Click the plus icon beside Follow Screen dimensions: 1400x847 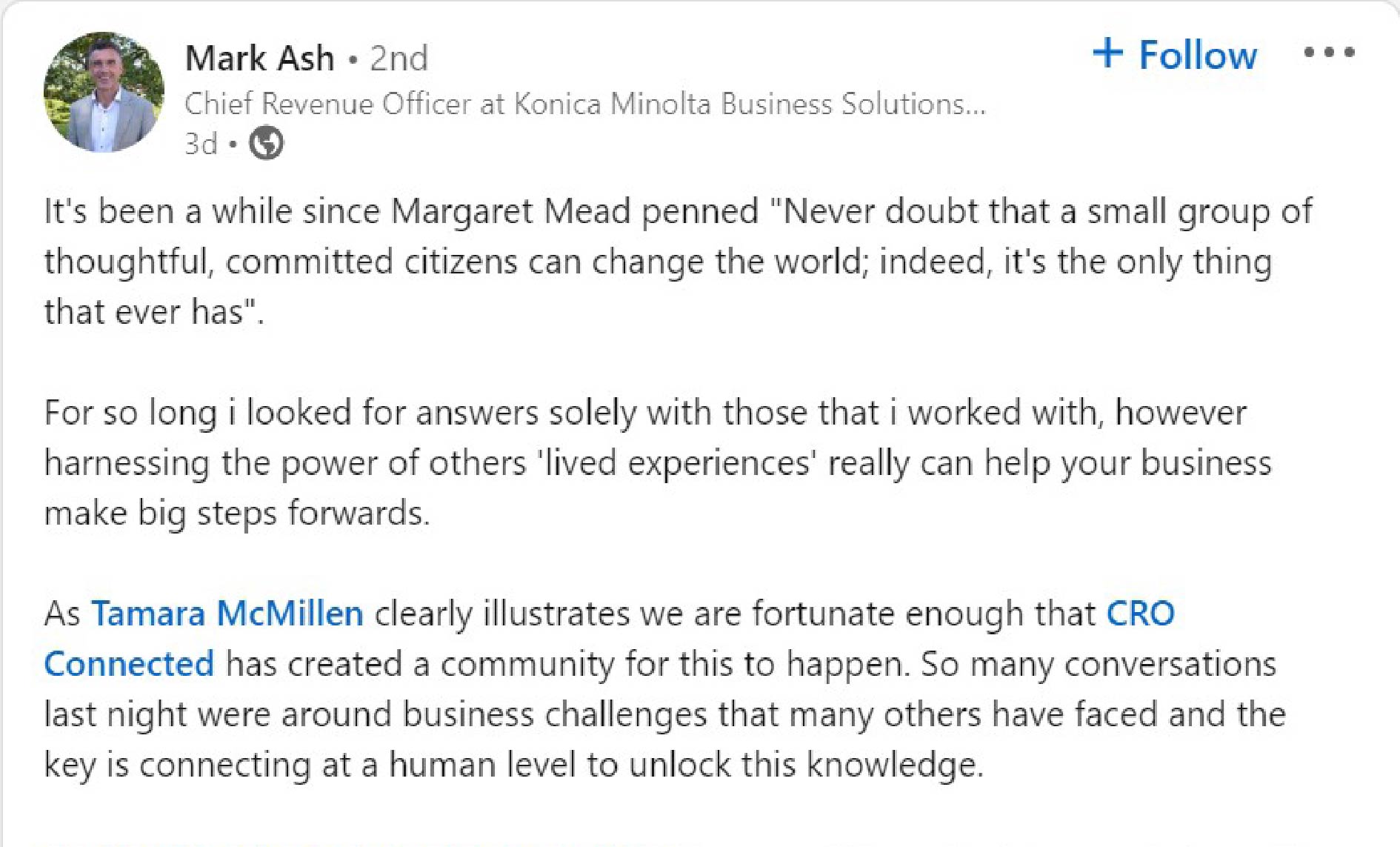pos(1107,53)
